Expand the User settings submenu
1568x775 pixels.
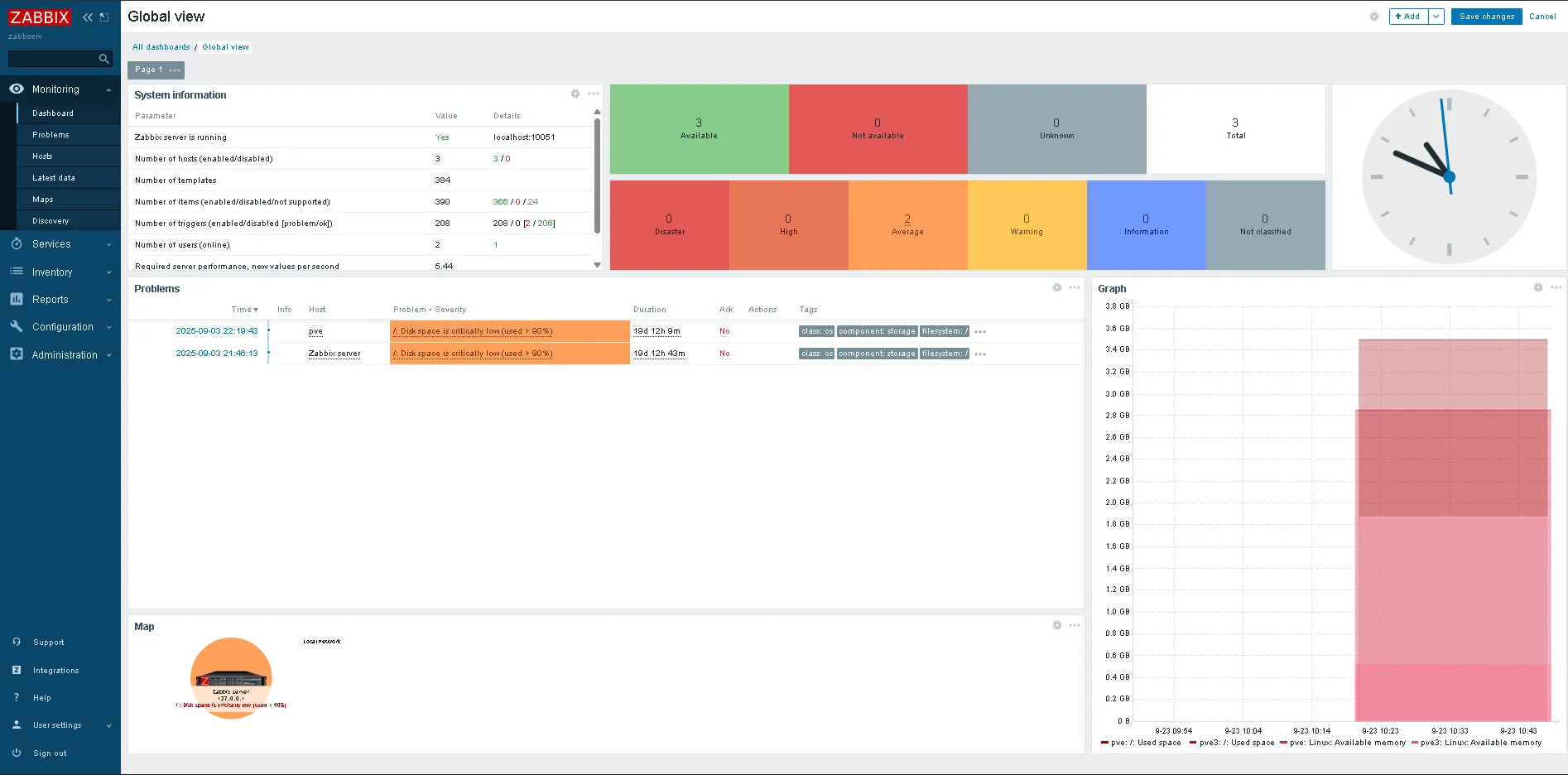coord(108,725)
